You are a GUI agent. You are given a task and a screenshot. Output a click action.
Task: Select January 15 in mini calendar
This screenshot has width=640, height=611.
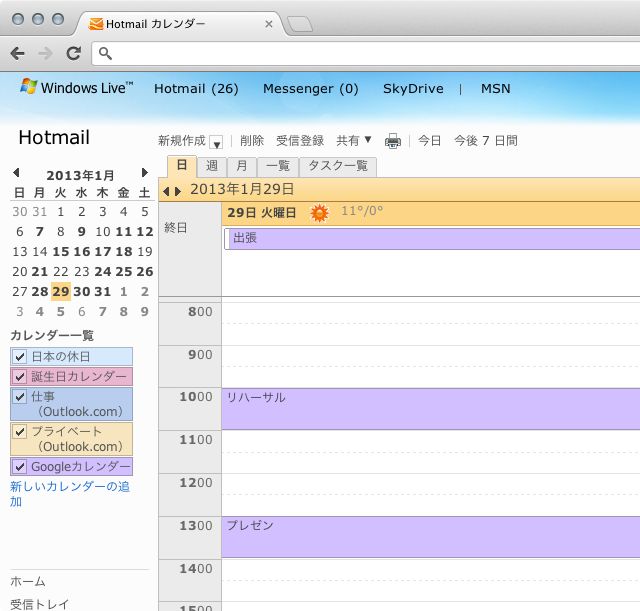61,251
